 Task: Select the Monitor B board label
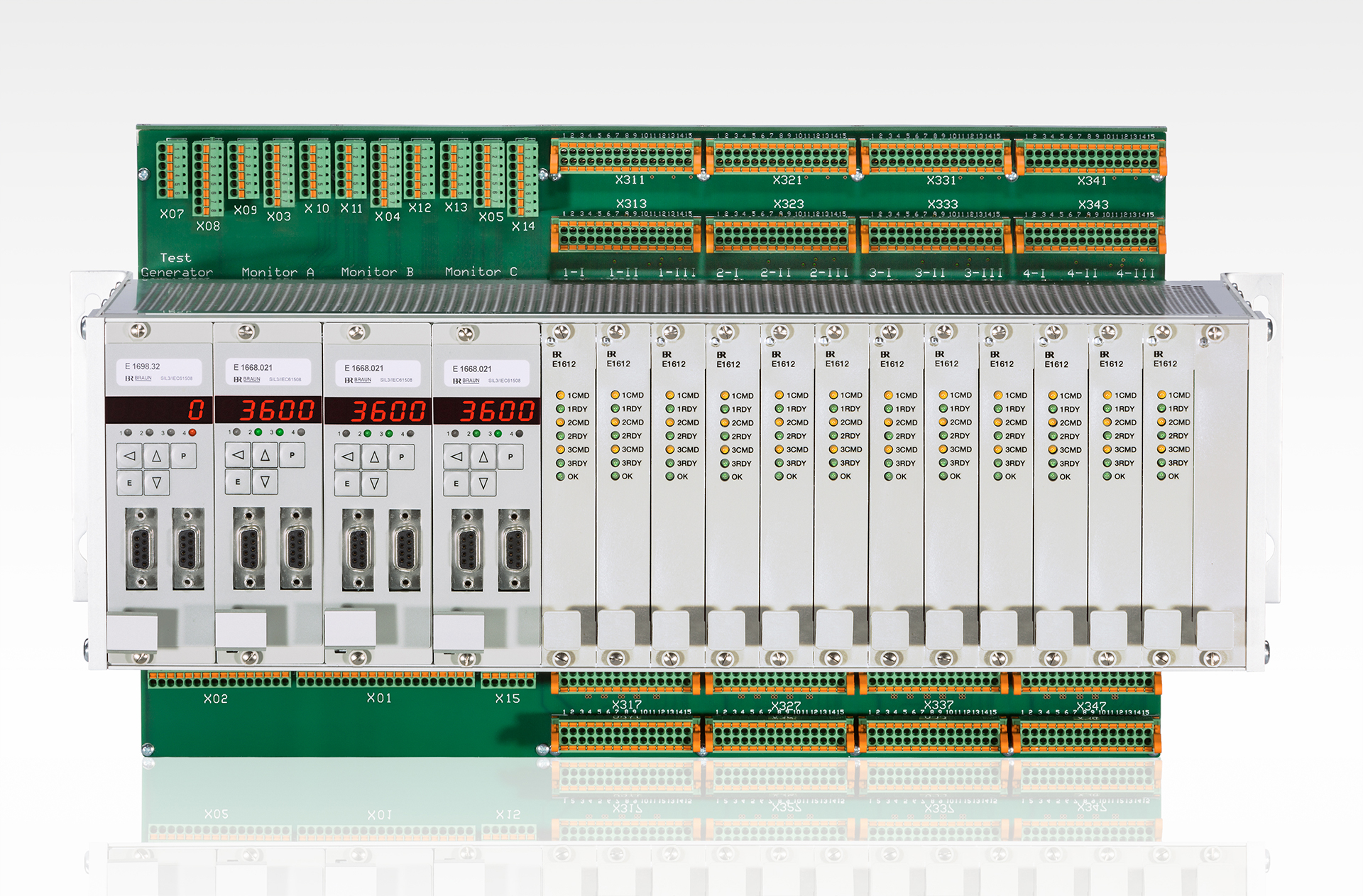377,272
